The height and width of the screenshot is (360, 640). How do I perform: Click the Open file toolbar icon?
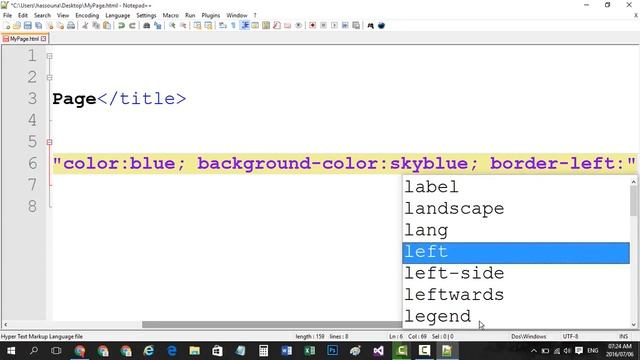tap(17, 26)
